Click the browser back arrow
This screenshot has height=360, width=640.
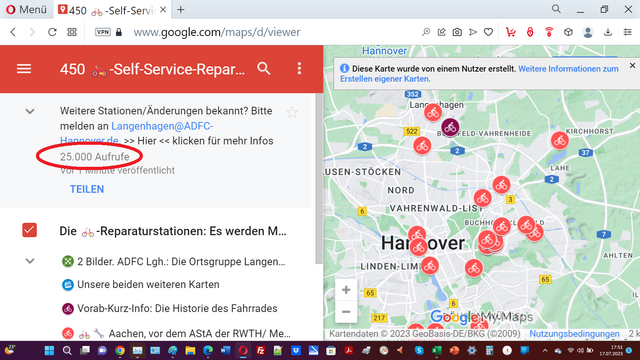tap(13, 32)
